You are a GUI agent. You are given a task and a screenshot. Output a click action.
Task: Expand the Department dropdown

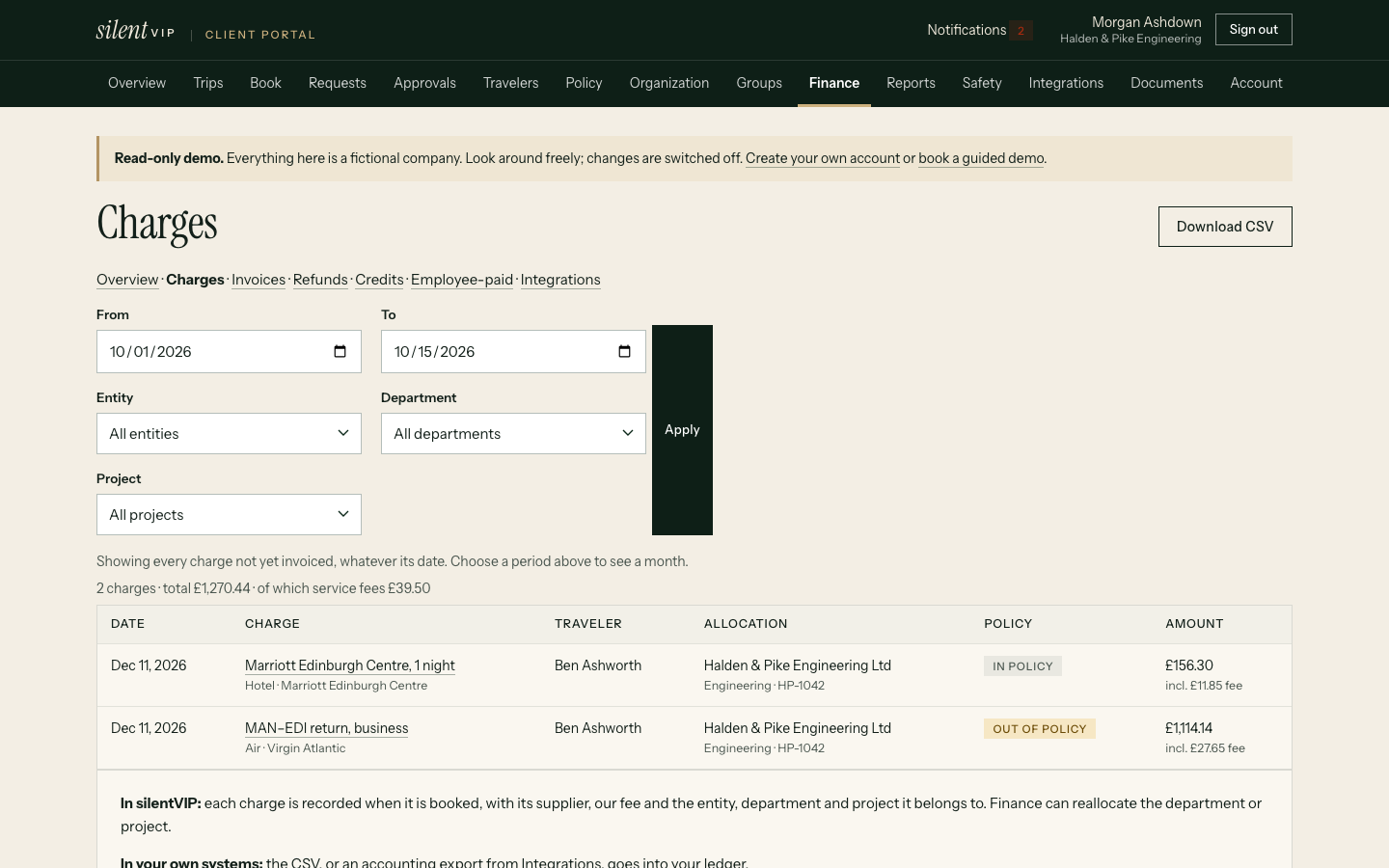coord(513,434)
